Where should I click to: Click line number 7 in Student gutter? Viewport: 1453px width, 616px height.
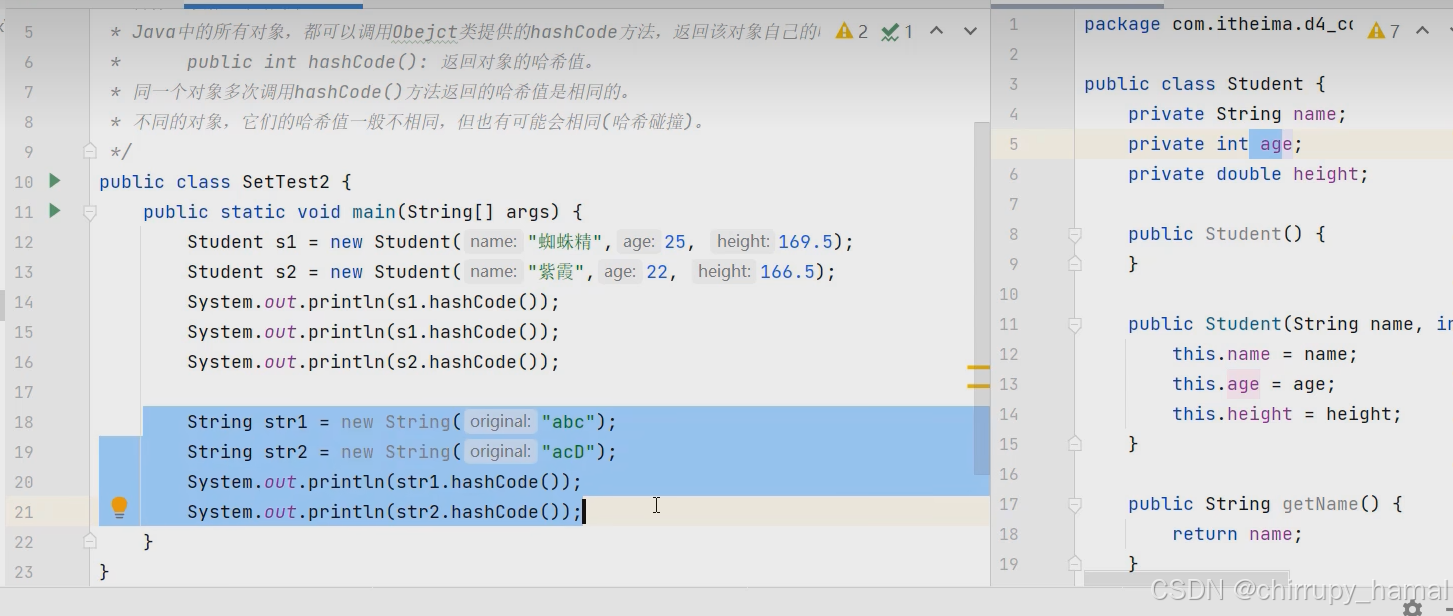(x=1014, y=204)
